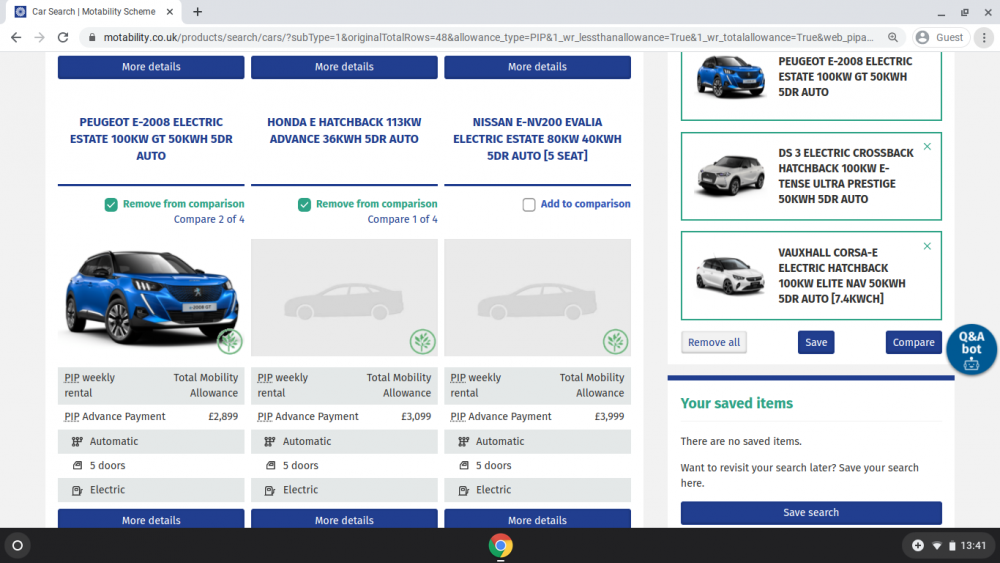This screenshot has height=563, width=1000.
Task: Open Peugeot E-2008 Electric Estate title link
Action: [x=151, y=139]
